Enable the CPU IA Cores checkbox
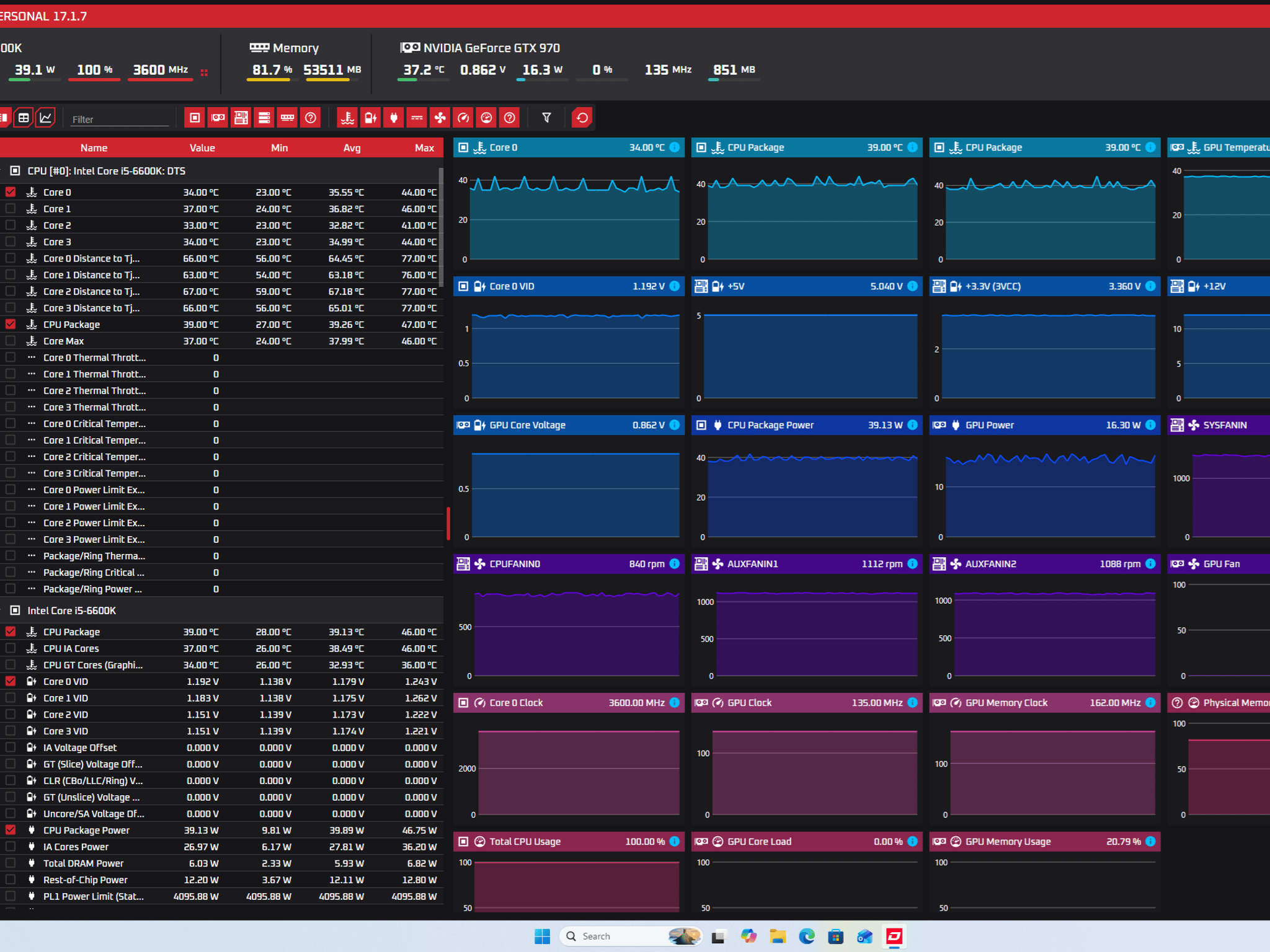This screenshot has width=1270, height=952. tap(11, 648)
